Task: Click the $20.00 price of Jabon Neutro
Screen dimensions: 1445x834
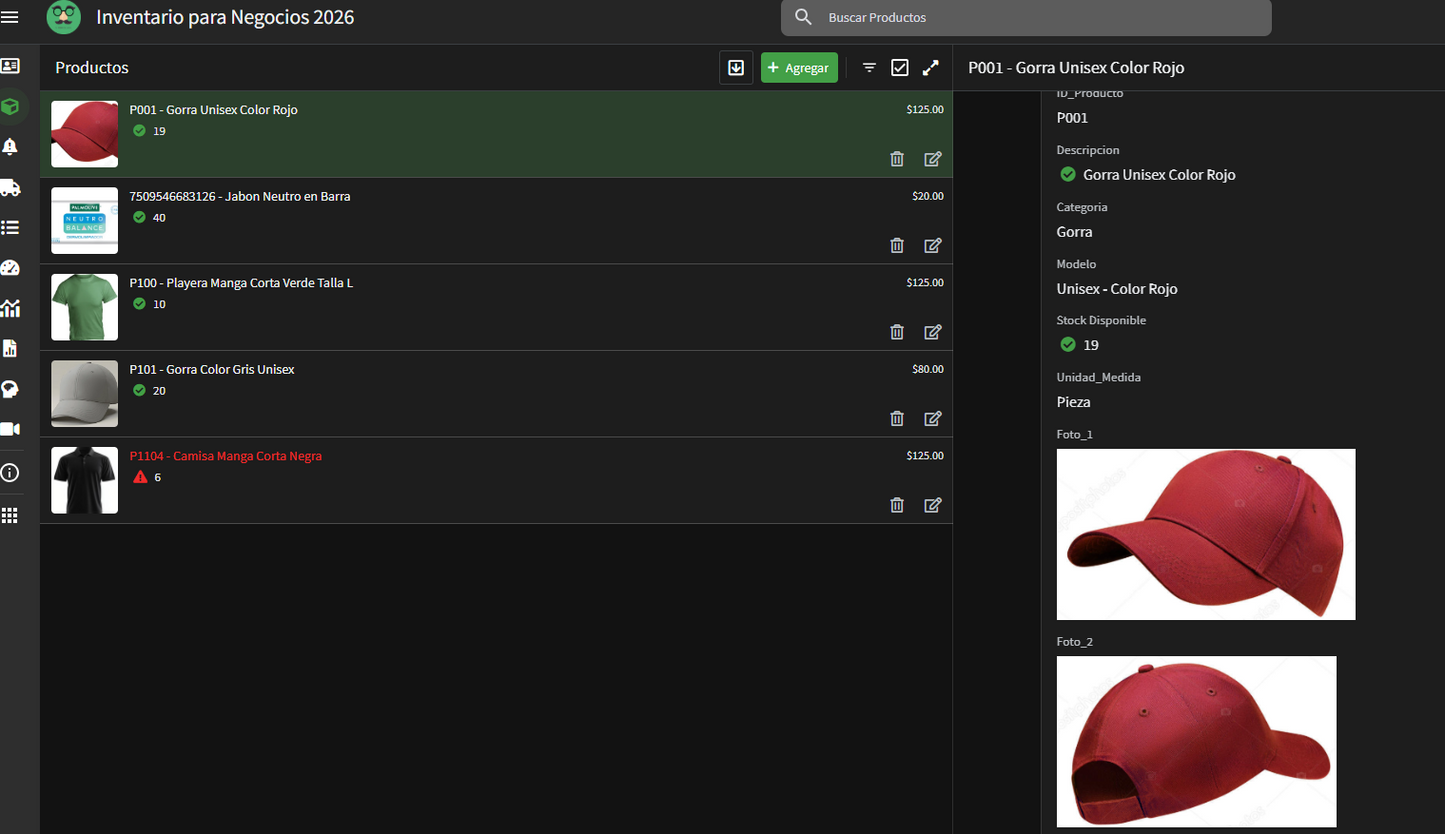Action: [928, 196]
